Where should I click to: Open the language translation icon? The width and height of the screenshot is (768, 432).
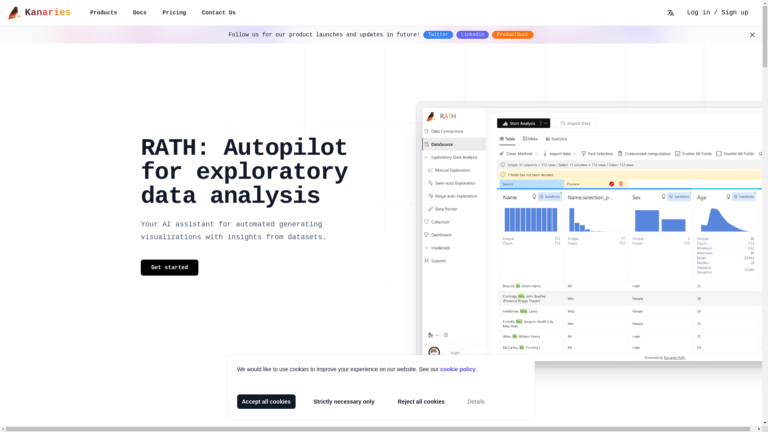pos(670,13)
